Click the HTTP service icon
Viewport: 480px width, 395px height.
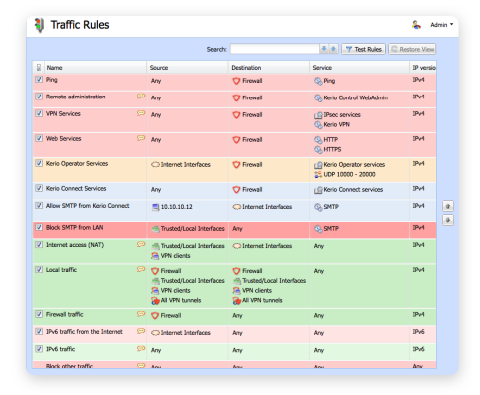[x=318, y=140]
